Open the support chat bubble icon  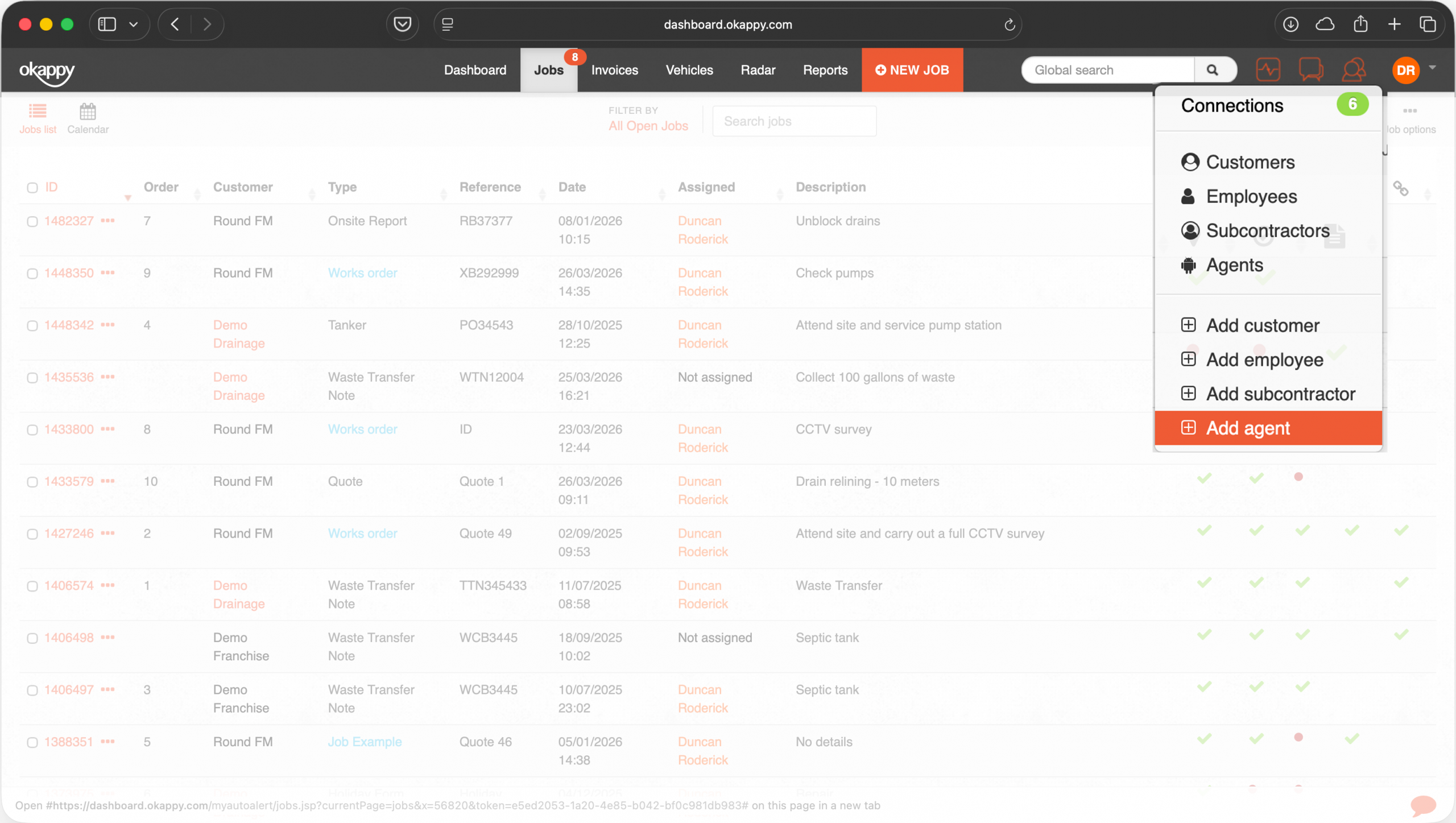(x=1423, y=805)
